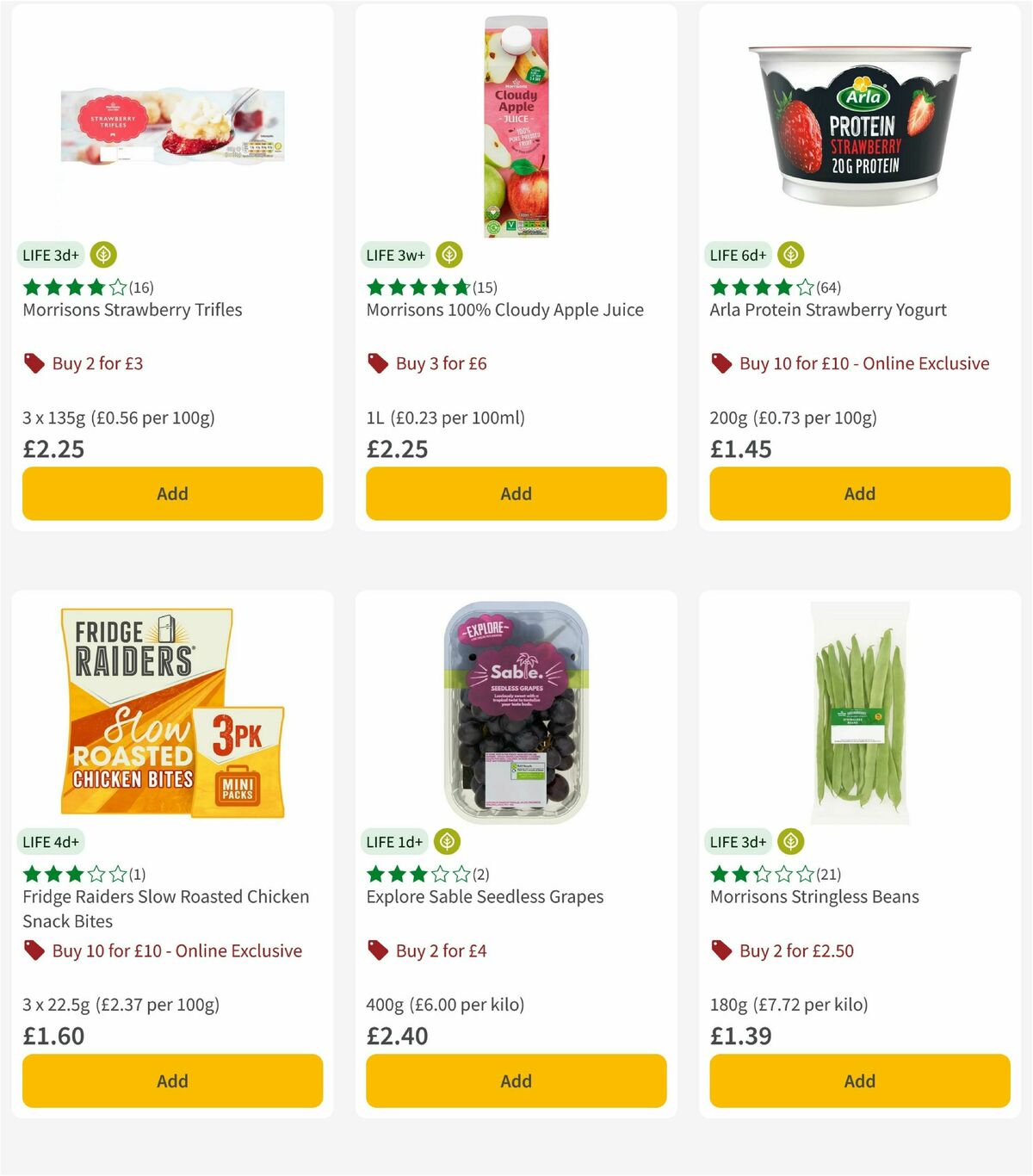Add Arla Protein Strawberry Yogurt to basket
Viewport: 1033px width, 1176px height.
(x=858, y=493)
